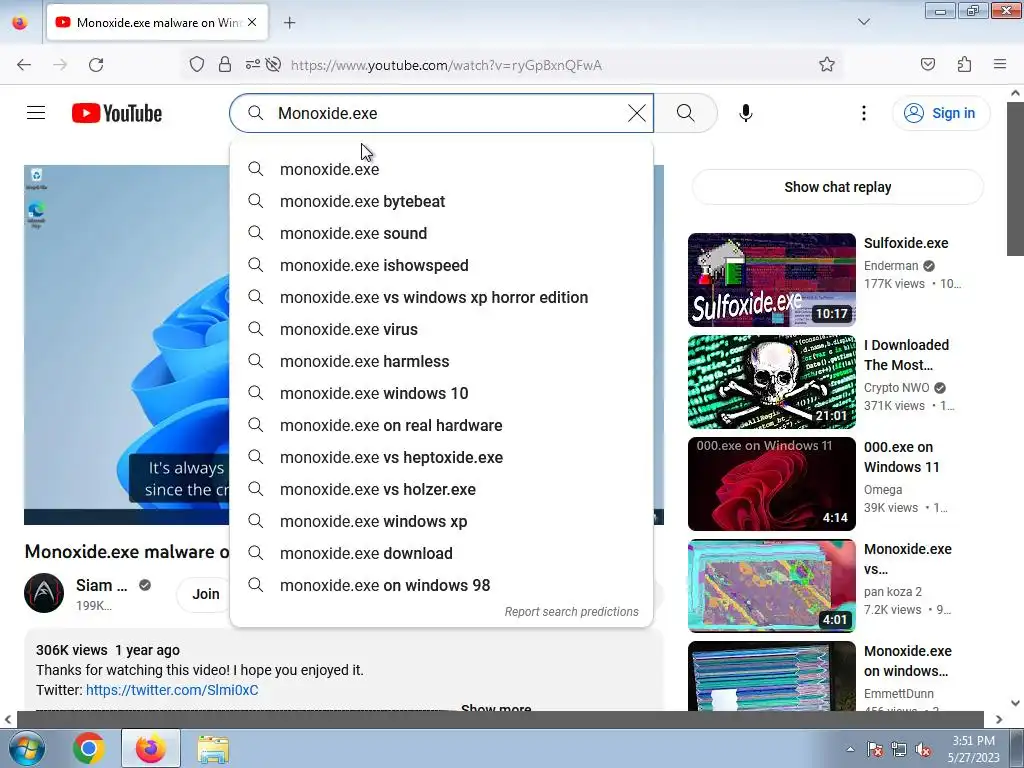Open the YouTube guide hamburger menu

36,113
